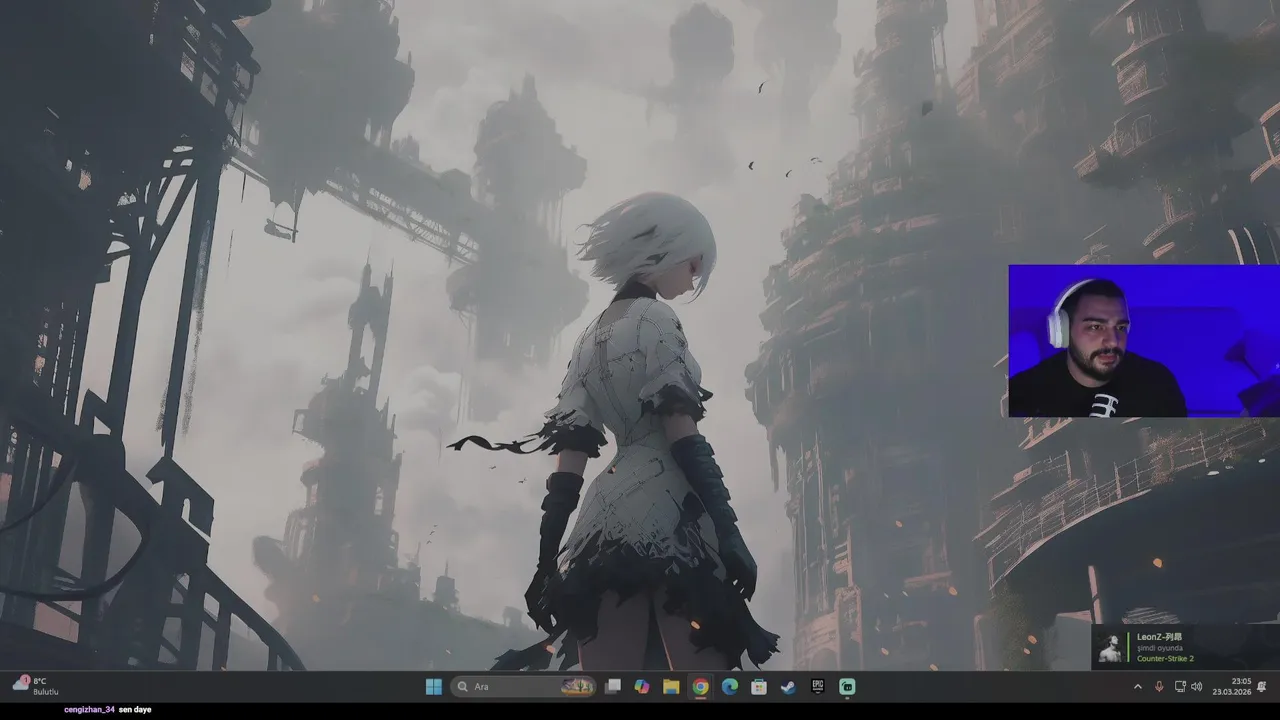Click the LeonZ Steam notification avatar
The width and height of the screenshot is (1280, 720).
click(1109, 648)
